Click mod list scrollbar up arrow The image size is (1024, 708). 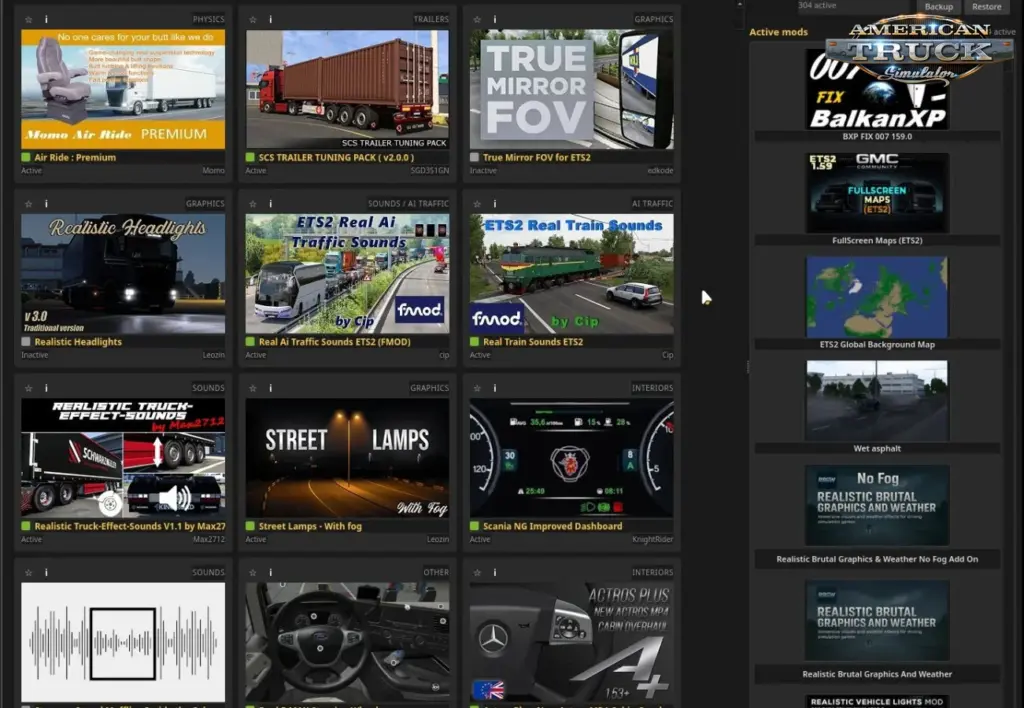point(739,4)
